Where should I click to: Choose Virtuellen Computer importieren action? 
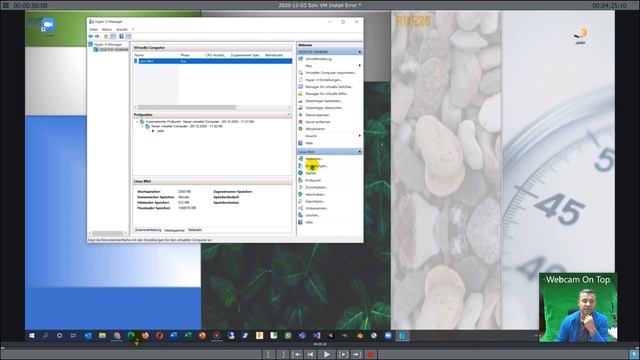tap(331, 73)
